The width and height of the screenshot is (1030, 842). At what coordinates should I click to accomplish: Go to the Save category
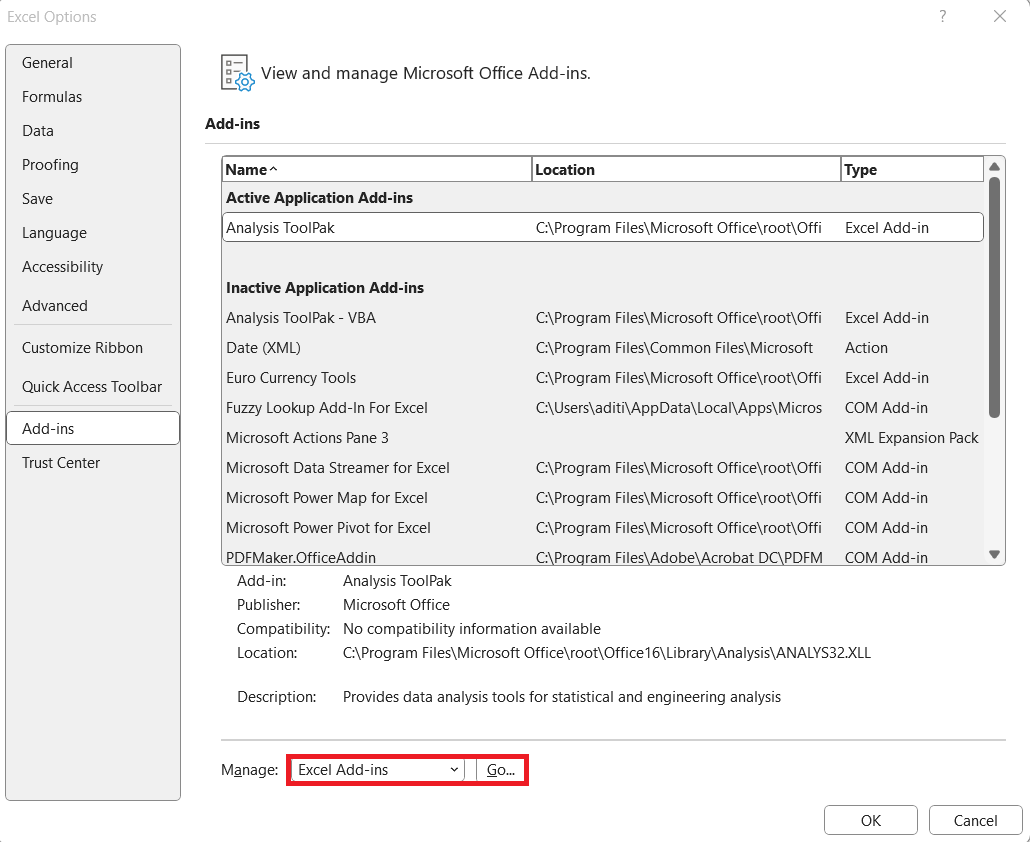(93, 199)
